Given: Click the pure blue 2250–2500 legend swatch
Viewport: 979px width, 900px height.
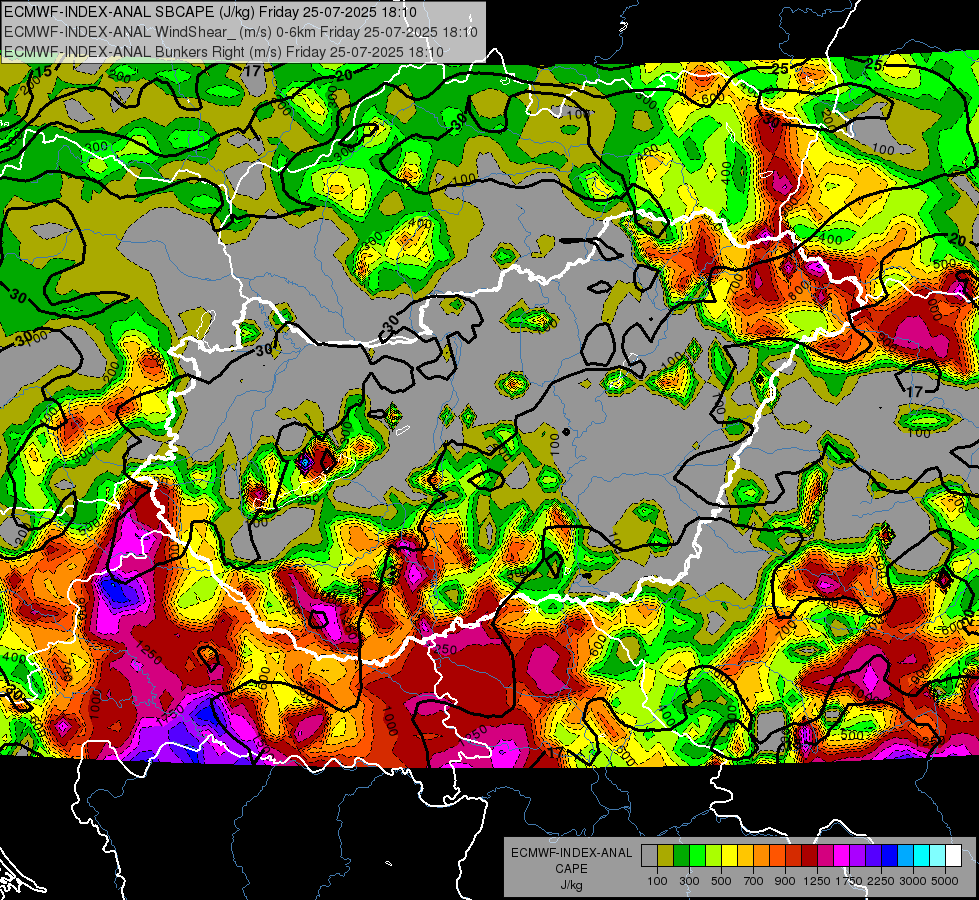Looking at the screenshot, I should (x=890, y=856).
